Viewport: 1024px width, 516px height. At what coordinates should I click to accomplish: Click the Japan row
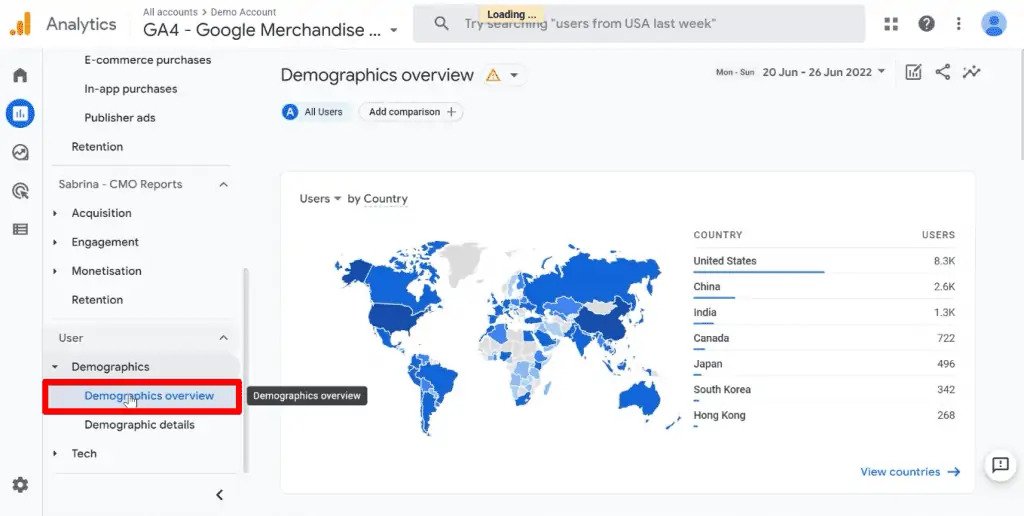[824, 364]
